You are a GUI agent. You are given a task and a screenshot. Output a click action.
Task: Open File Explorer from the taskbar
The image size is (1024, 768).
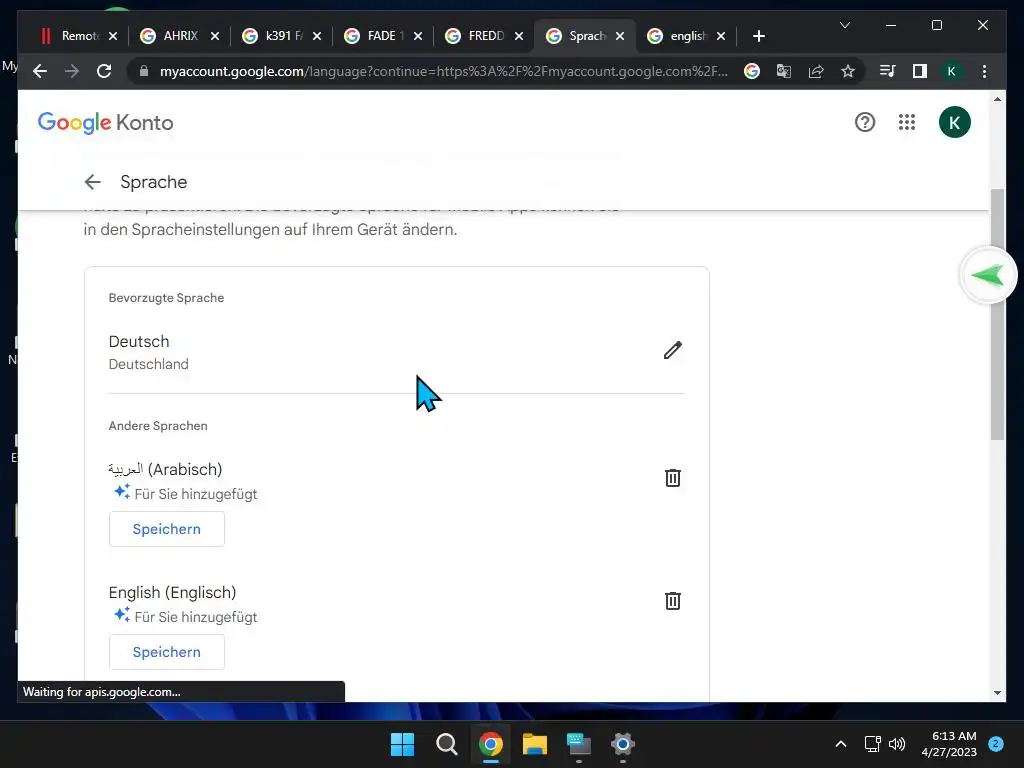point(534,744)
